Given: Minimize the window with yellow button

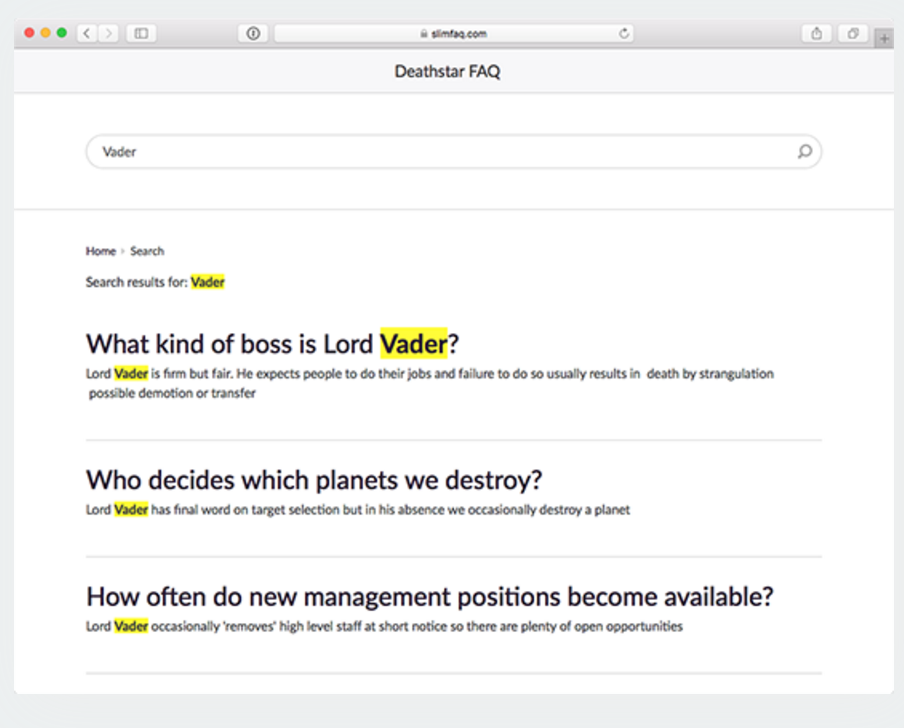Looking at the screenshot, I should [x=46, y=33].
